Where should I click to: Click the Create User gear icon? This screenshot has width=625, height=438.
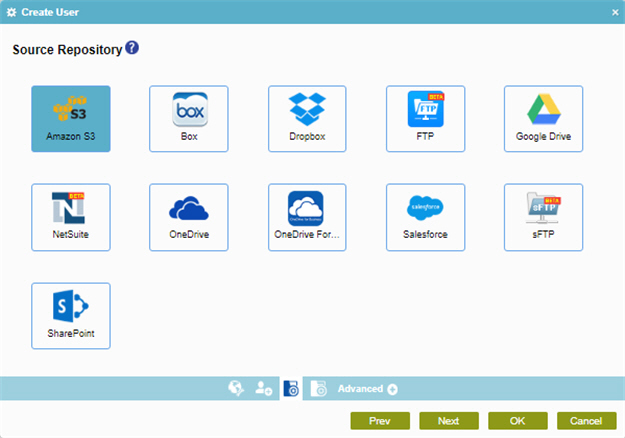coord(12,12)
